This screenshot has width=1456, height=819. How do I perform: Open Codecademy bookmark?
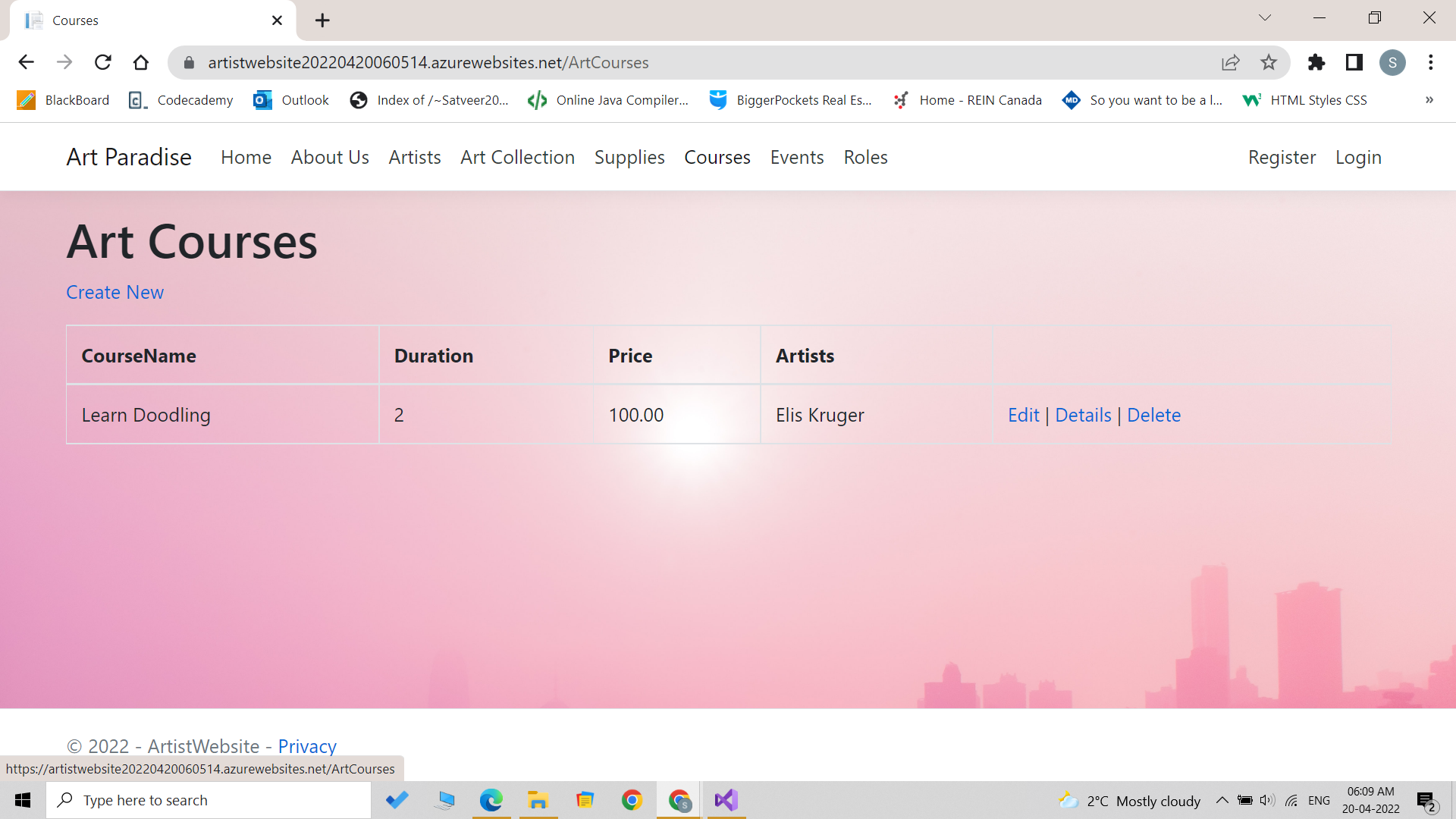180,100
